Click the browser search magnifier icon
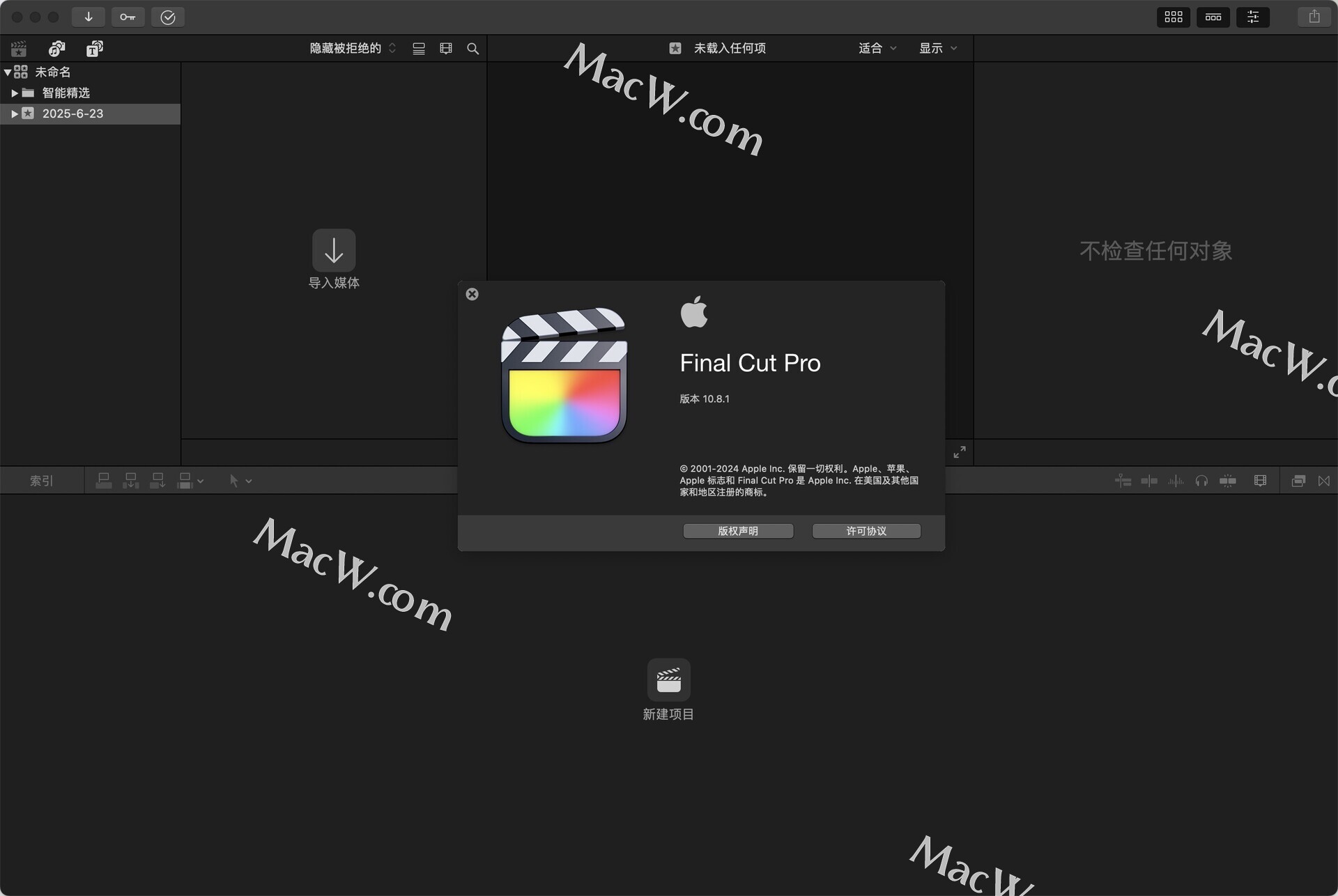The width and height of the screenshot is (1338, 896). [x=472, y=48]
